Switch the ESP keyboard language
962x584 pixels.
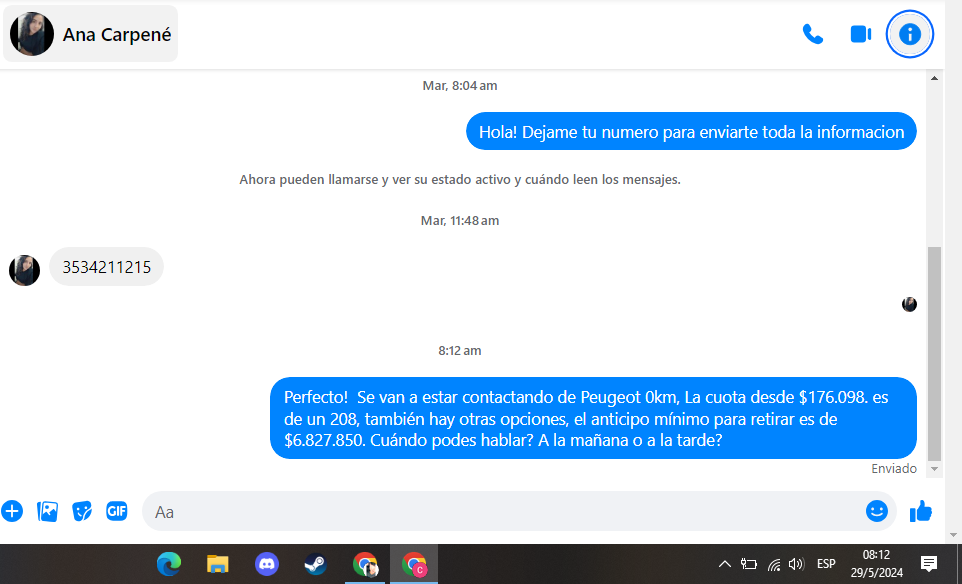(x=826, y=564)
